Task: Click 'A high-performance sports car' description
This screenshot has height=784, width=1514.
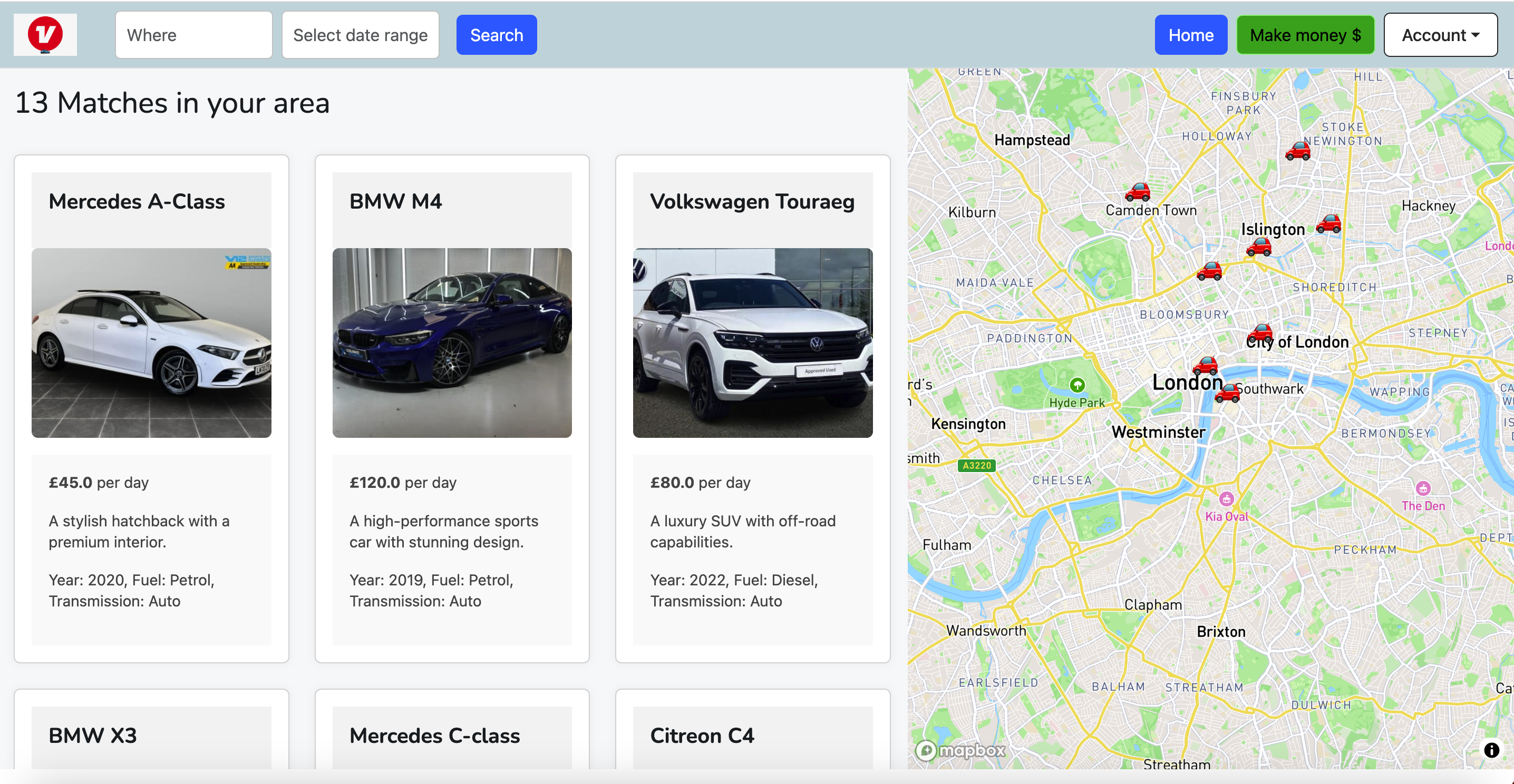Action: click(x=444, y=531)
